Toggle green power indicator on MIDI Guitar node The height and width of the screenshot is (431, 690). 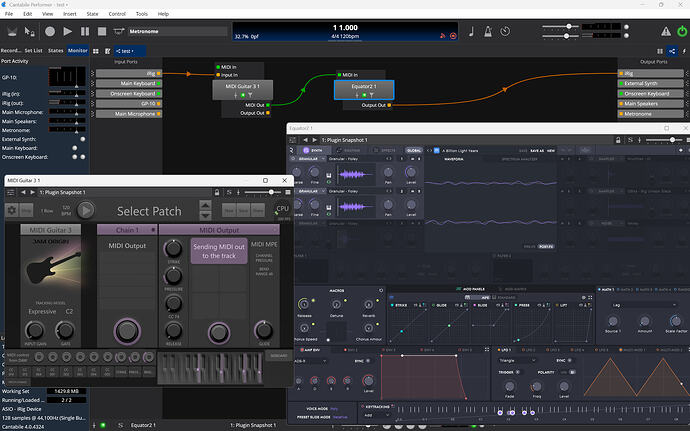point(242,95)
